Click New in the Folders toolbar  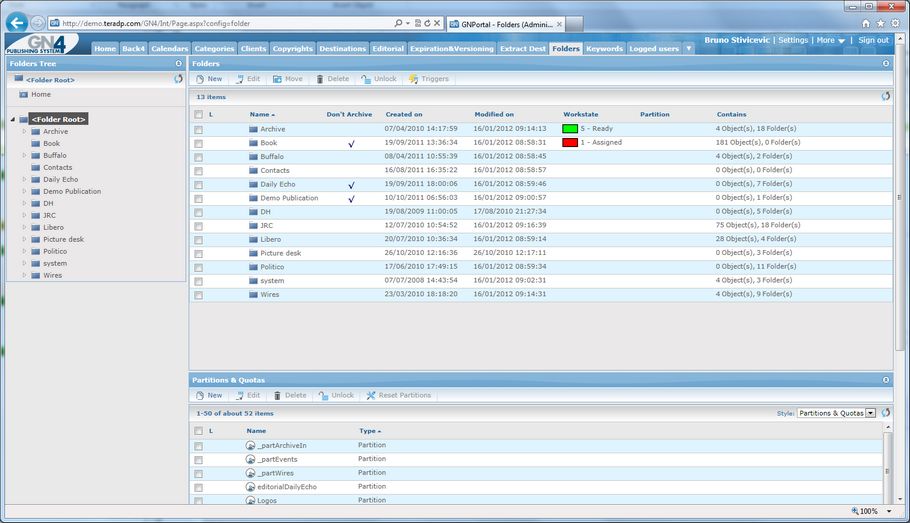209,79
